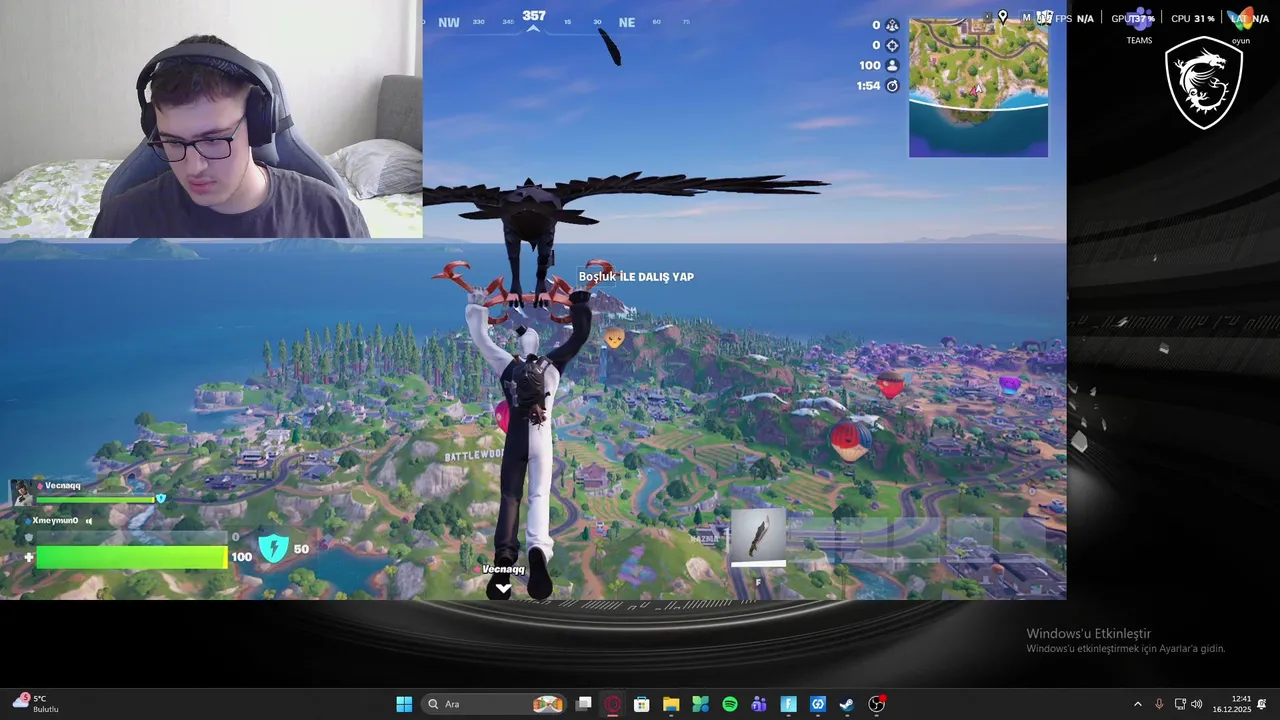Click the Vecnaqq player name tag
This screenshot has height=720, width=1280.
[503, 569]
